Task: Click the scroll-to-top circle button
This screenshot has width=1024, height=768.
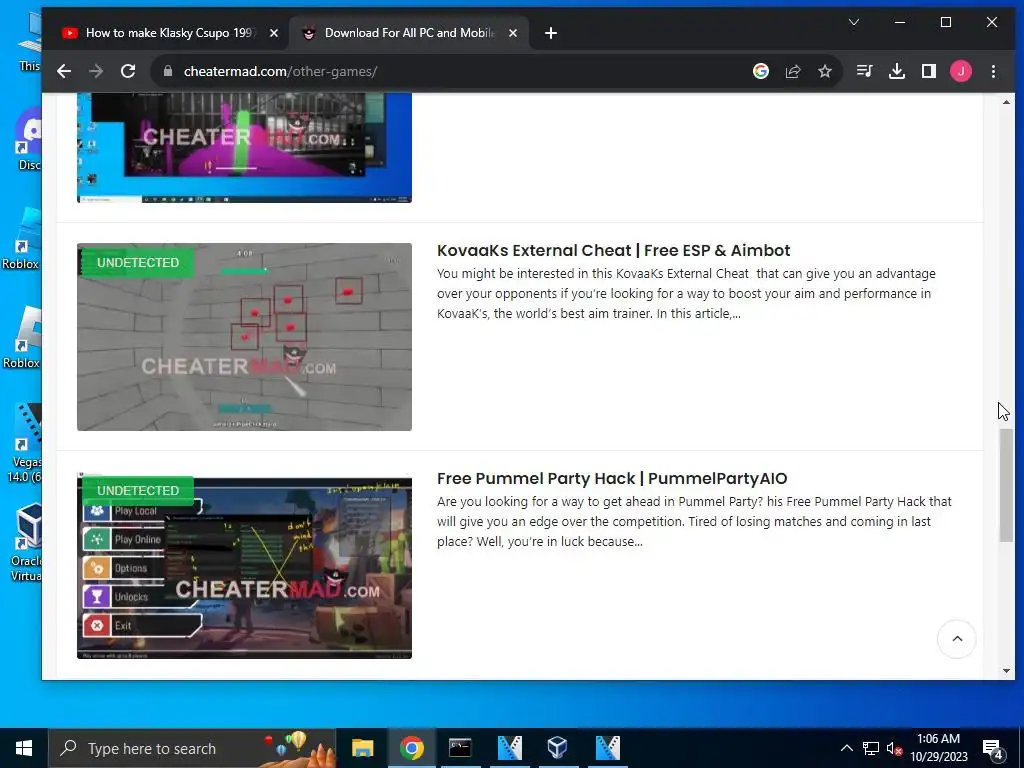Action: tap(957, 639)
